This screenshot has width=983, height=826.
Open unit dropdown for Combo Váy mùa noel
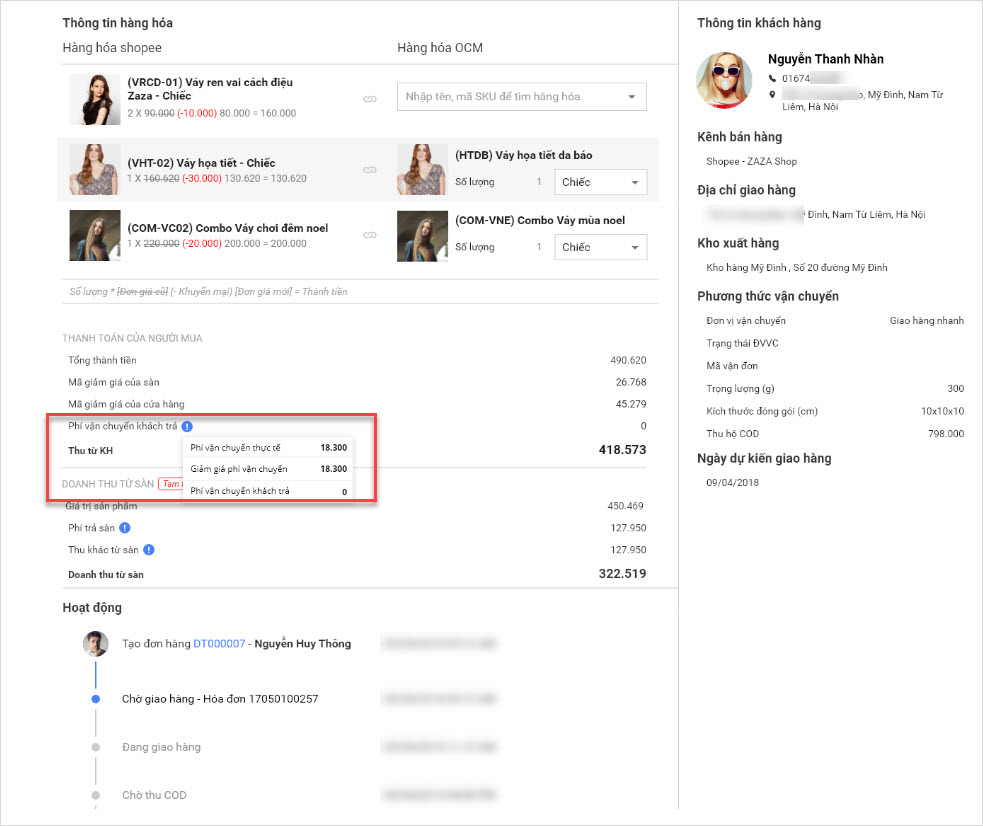[x=601, y=247]
